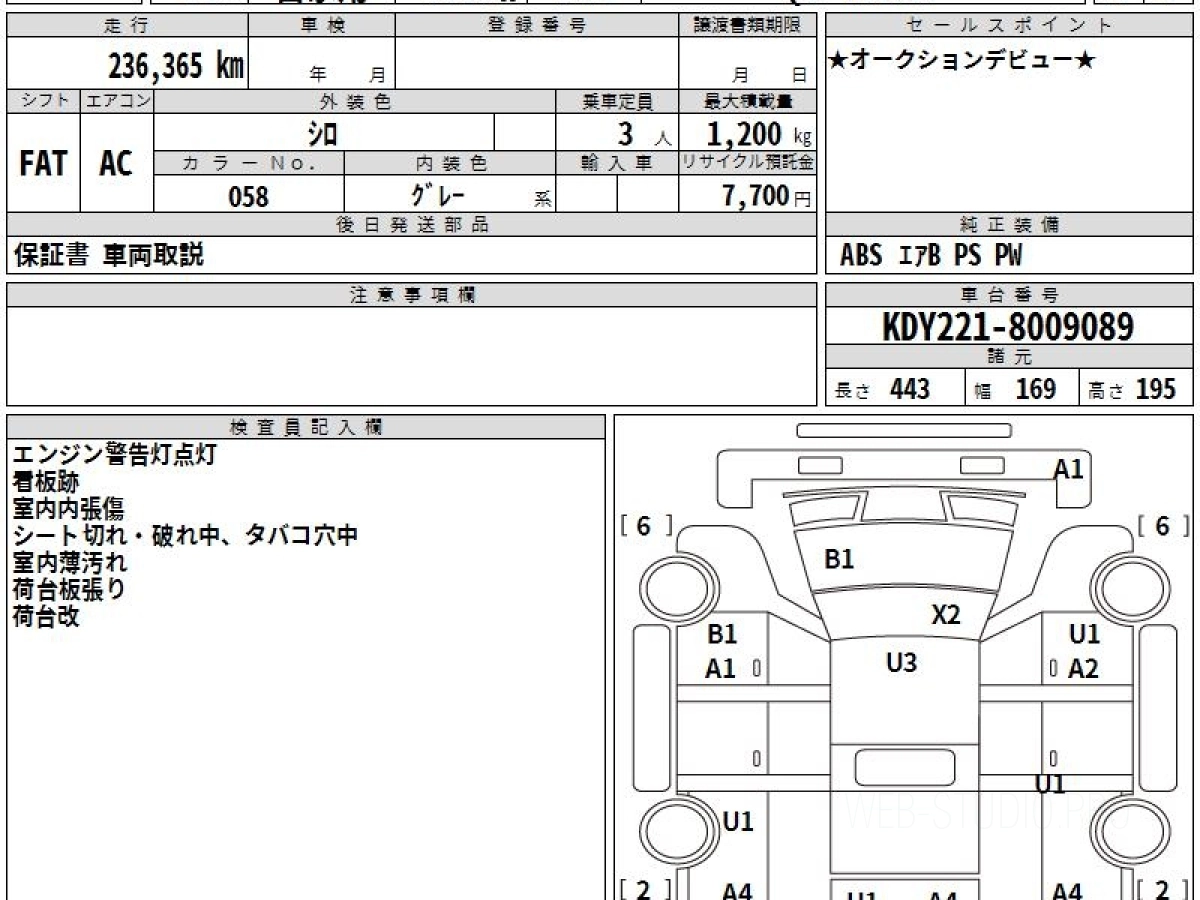The width and height of the screenshot is (1200, 900).
Task: Click the X2 mark on windshield area
Action: (946, 615)
